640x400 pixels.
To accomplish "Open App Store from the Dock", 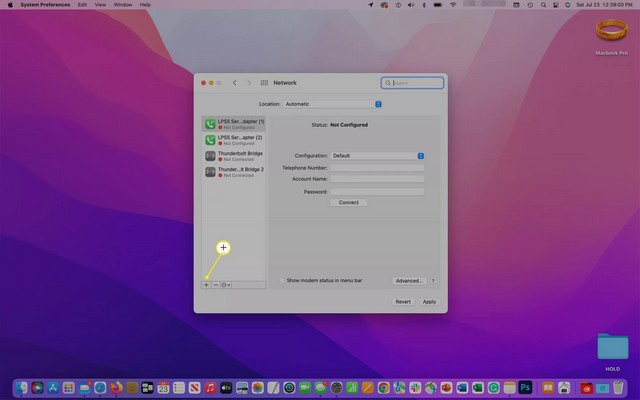I will (x=53, y=387).
